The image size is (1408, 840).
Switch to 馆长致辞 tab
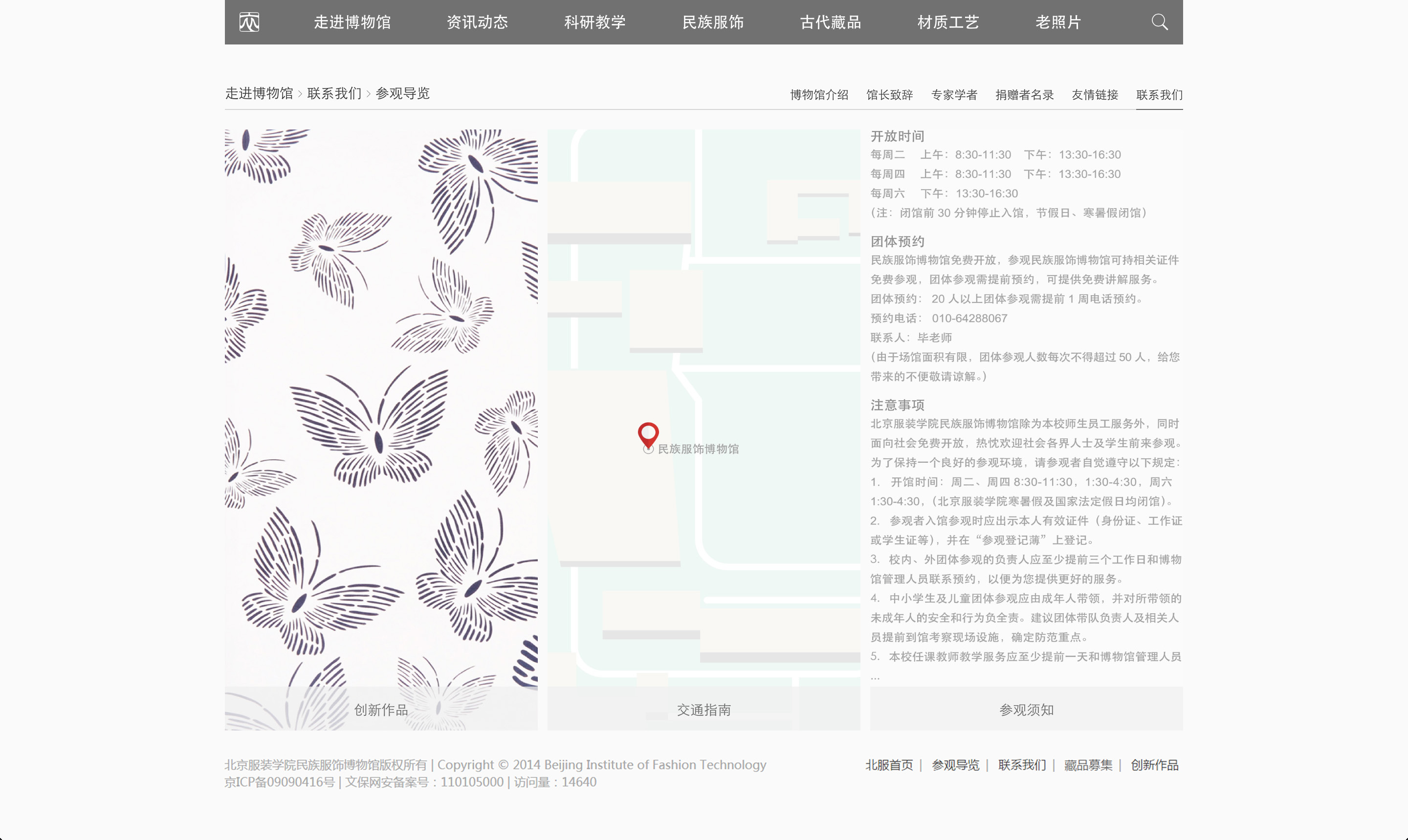pos(889,94)
